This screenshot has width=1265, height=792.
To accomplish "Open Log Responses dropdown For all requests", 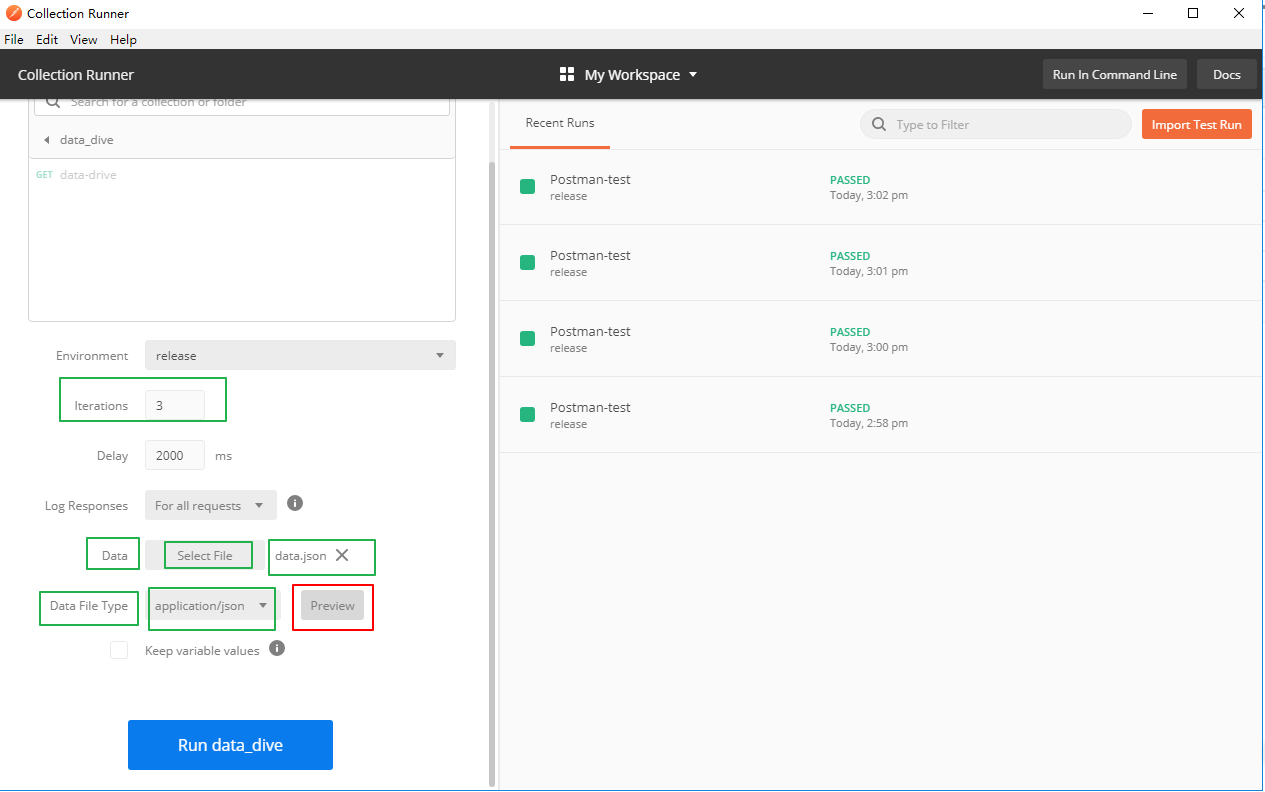I will click(x=211, y=505).
